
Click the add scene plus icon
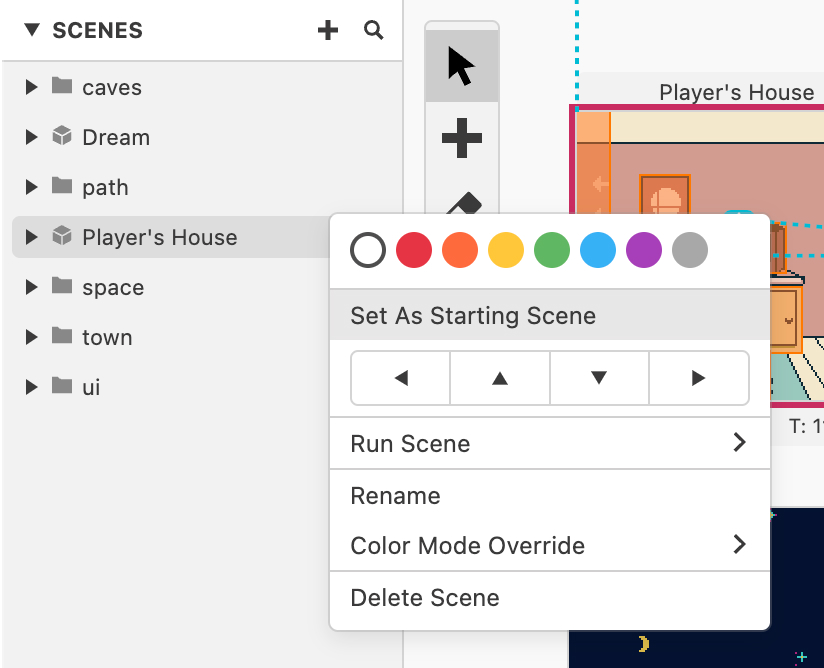(328, 31)
